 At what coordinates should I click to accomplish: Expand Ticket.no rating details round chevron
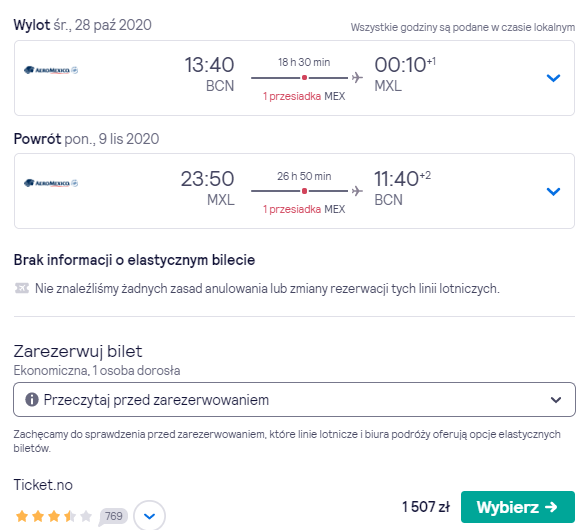click(x=149, y=516)
